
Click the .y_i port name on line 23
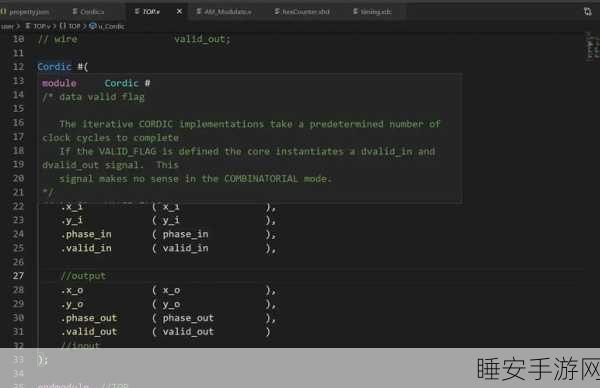[72, 220]
